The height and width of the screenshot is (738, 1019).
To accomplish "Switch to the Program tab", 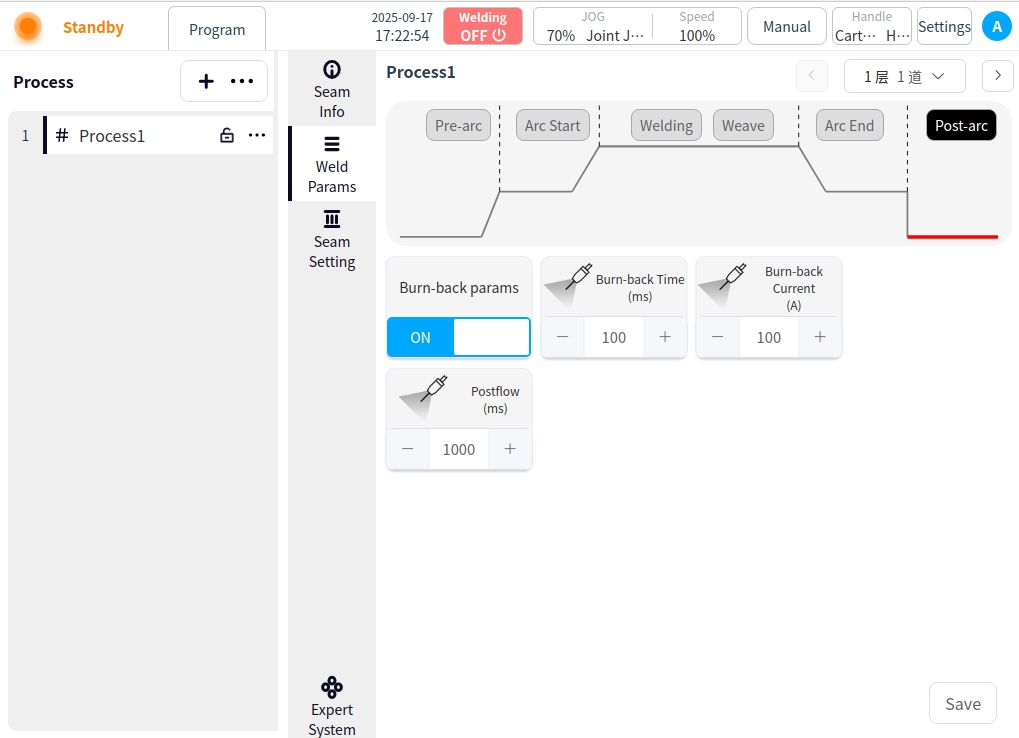I will point(217,29).
